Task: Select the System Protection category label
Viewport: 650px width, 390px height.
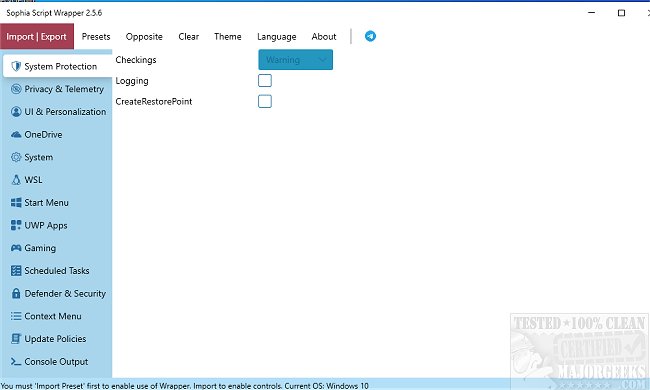Action: [x=61, y=66]
